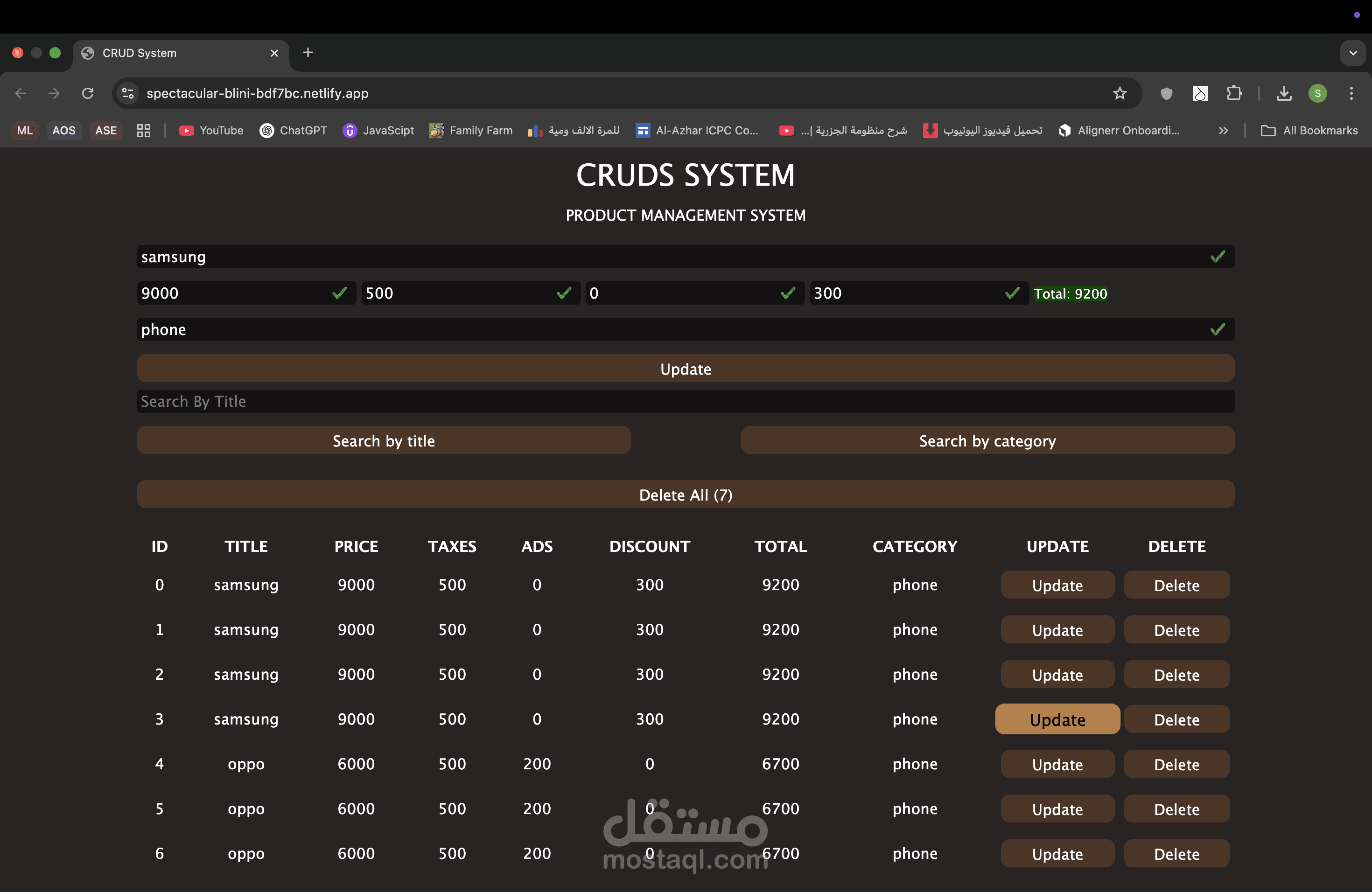
Task: Delete the oppo product with ID 4
Action: [x=1176, y=765]
